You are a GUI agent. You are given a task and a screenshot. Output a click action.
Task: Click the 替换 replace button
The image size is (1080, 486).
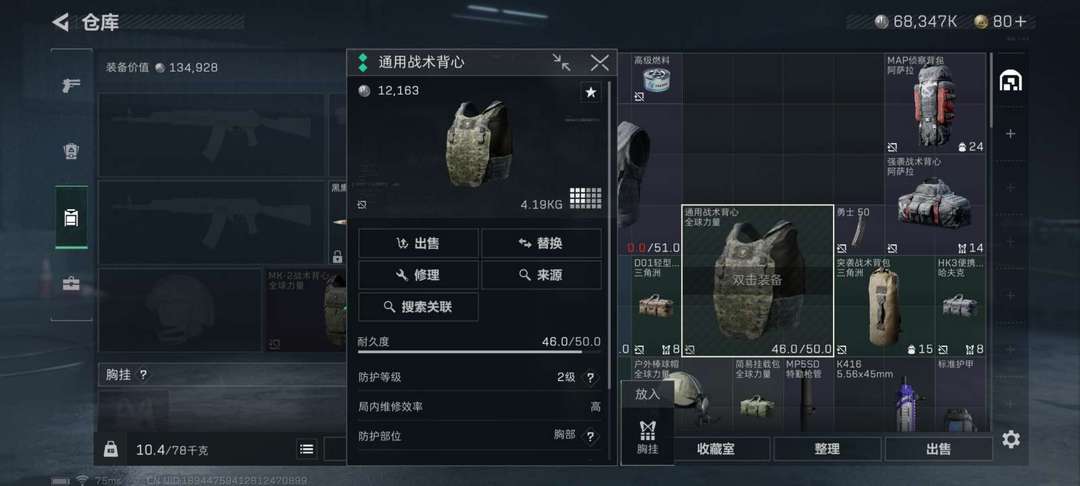pyautogui.click(x=541, y=243)
